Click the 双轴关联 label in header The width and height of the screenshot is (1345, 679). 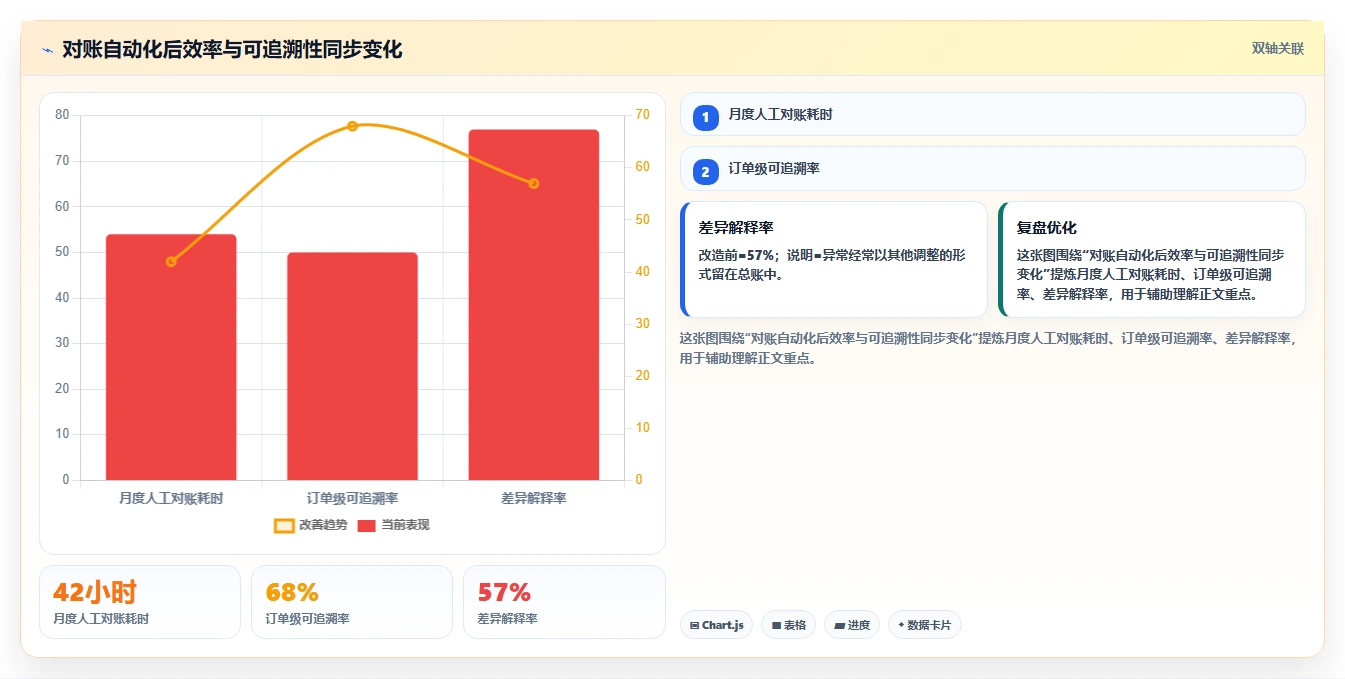[1277, 49]
